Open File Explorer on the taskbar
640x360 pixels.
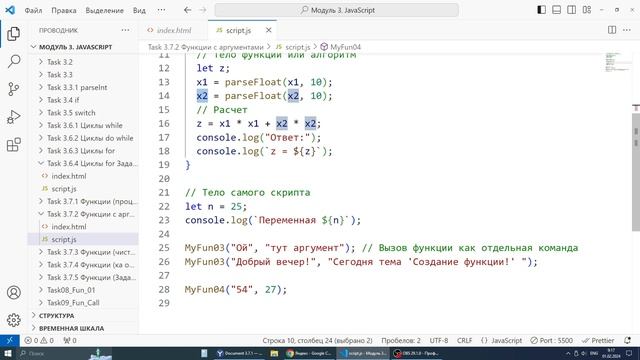[274, 353]
